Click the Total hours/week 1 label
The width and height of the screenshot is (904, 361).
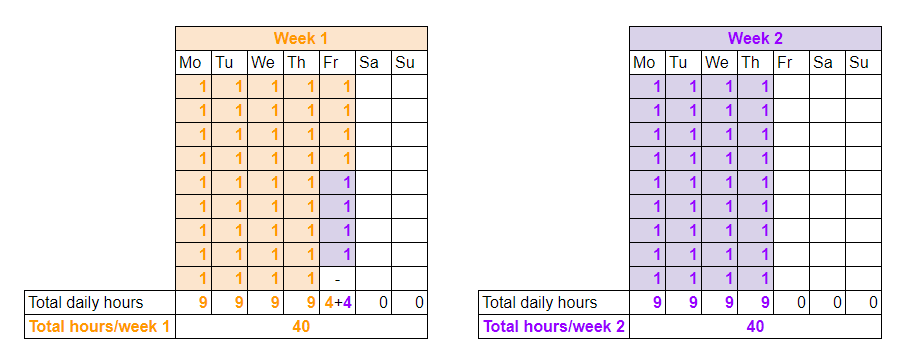click(100, 326)
